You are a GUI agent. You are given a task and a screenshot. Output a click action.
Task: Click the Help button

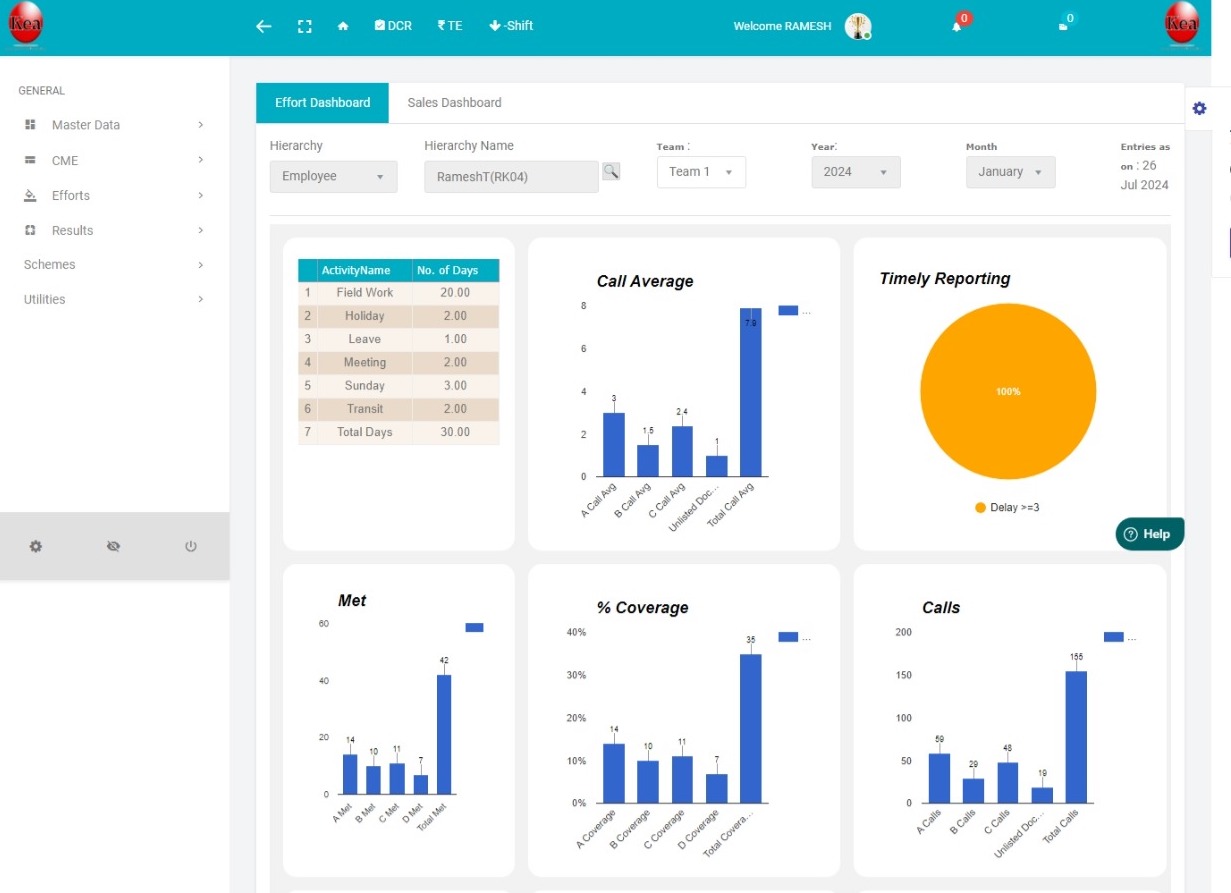click(x=1148, y=534)
